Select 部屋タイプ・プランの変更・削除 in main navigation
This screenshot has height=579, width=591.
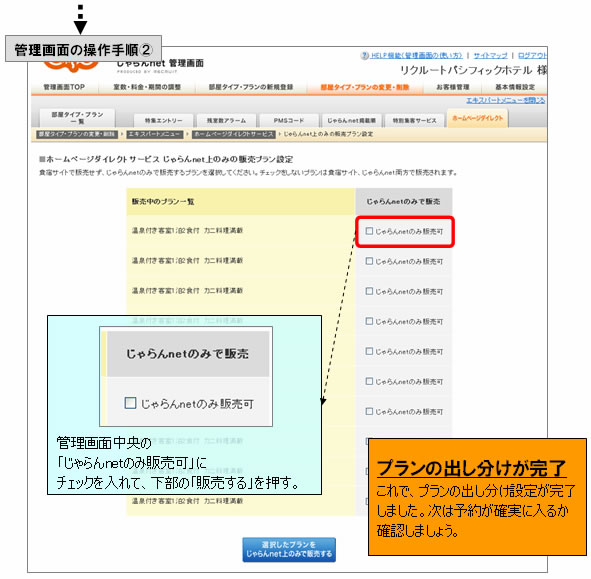click(364, 87)
